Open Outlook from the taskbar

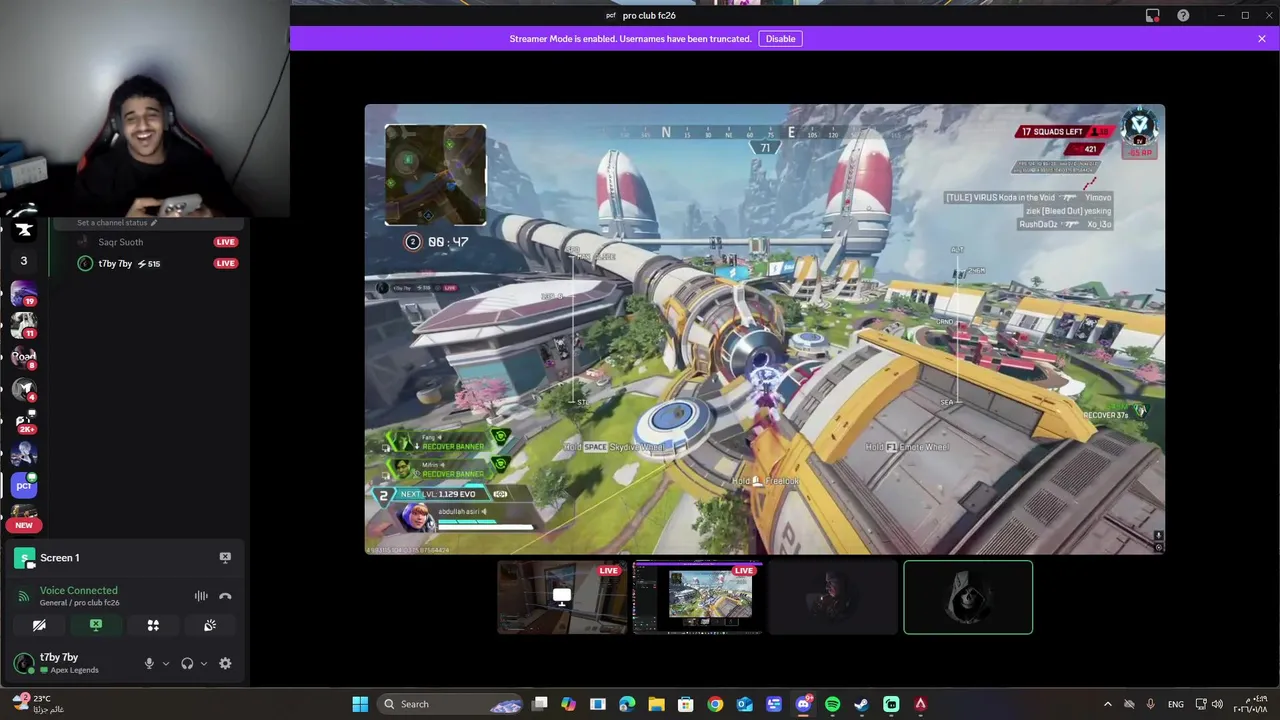pos(744,704)
